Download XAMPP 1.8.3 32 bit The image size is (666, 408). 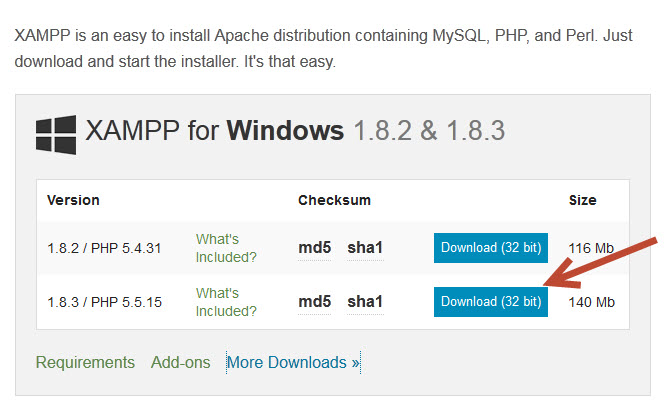[x=491, y=302]
